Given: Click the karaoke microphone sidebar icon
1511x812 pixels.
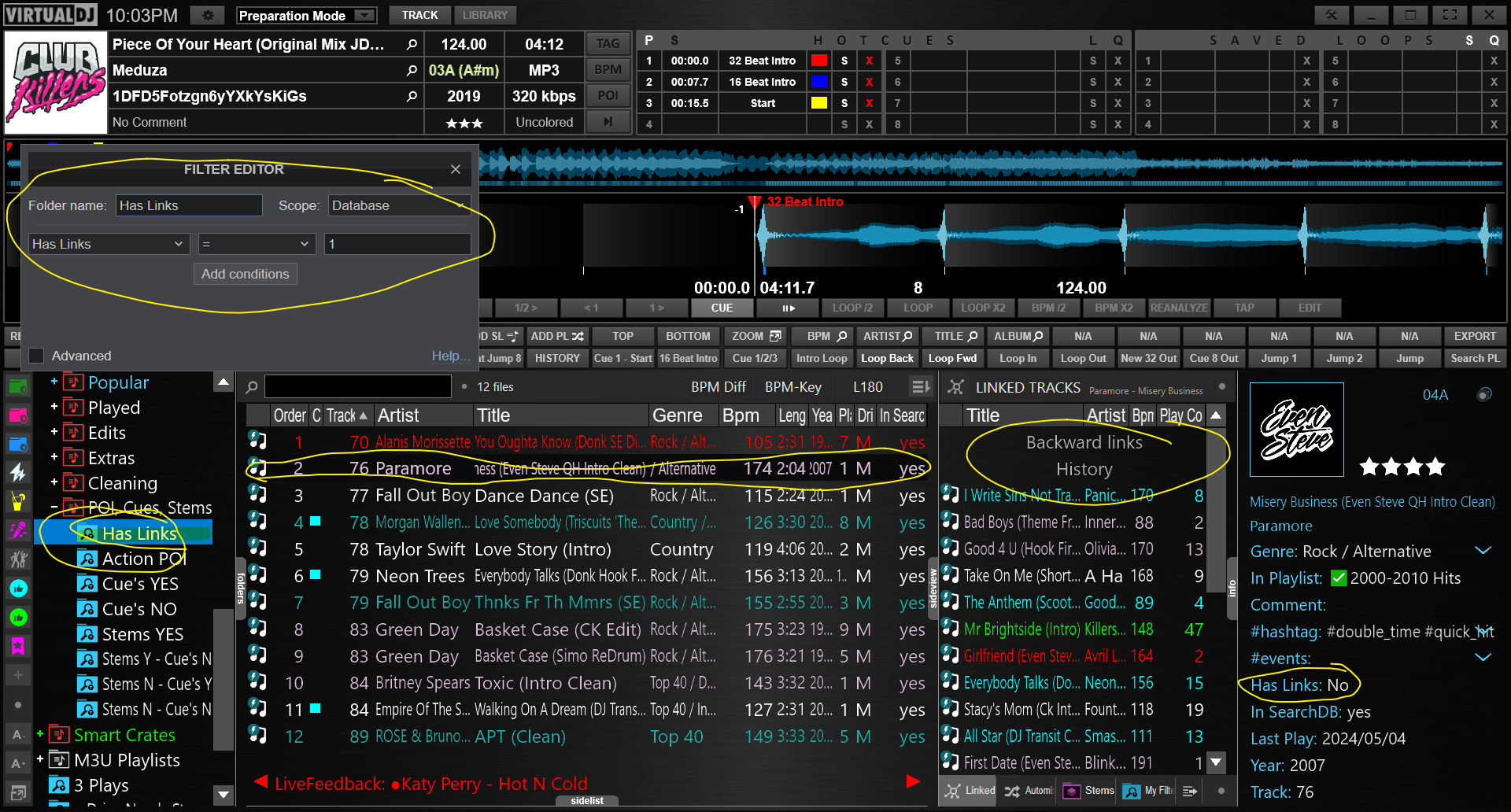Looking at the screenshot, I should pyautogui.click(x=18, y=531).
